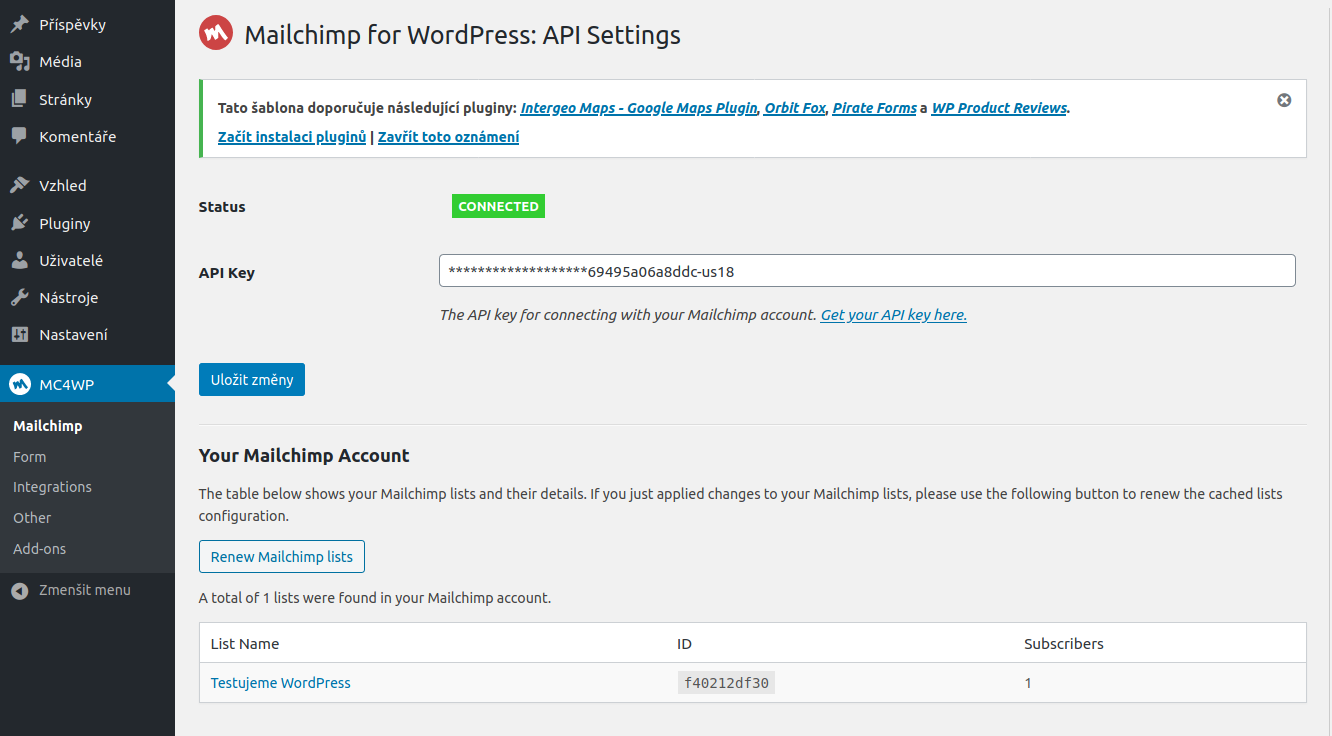Click the Stránky pages icon
The height and width of the screenshot is (736, 1332).
click(20, 99)
